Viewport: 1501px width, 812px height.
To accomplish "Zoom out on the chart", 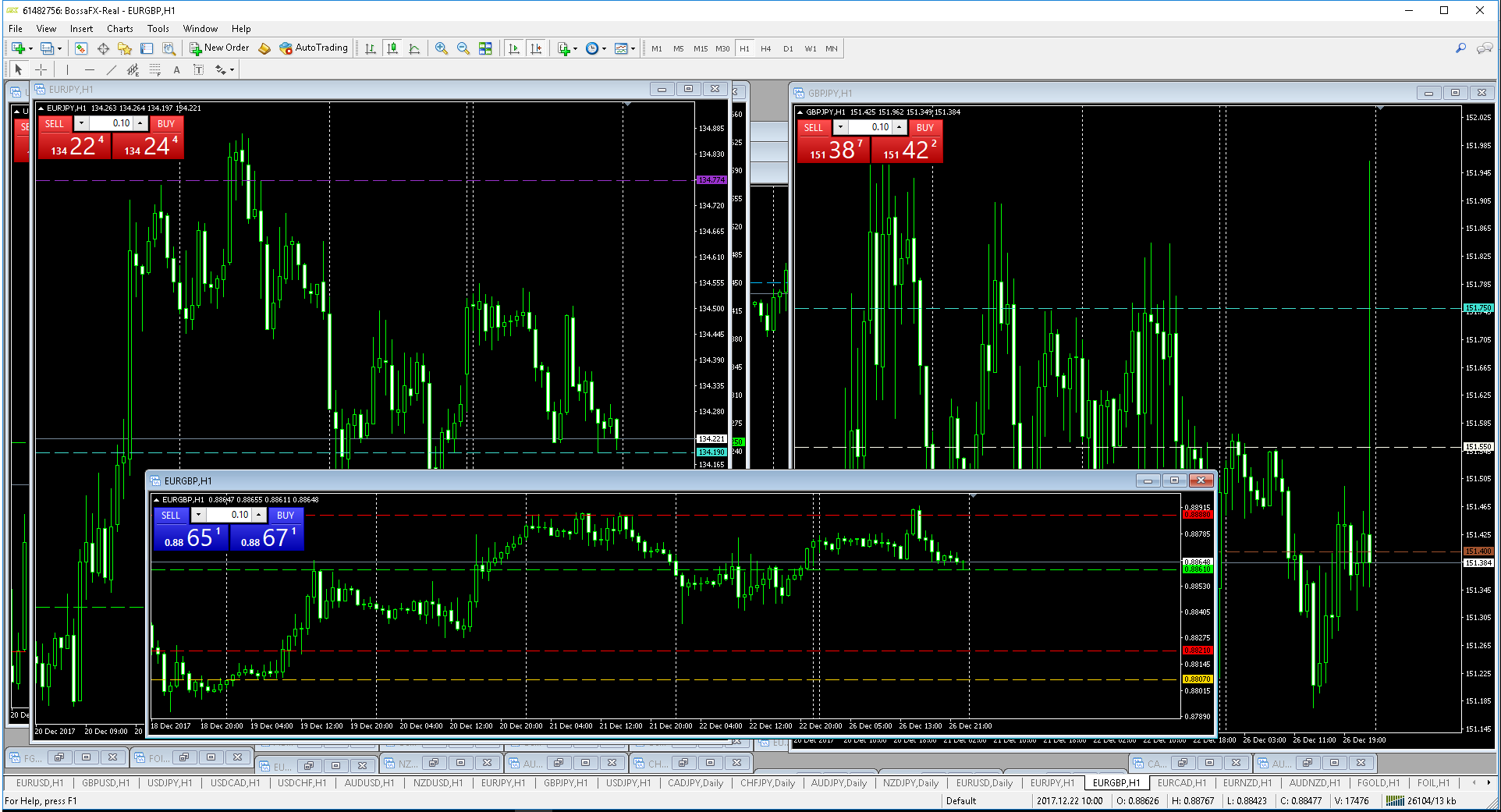I will [463, 48].
